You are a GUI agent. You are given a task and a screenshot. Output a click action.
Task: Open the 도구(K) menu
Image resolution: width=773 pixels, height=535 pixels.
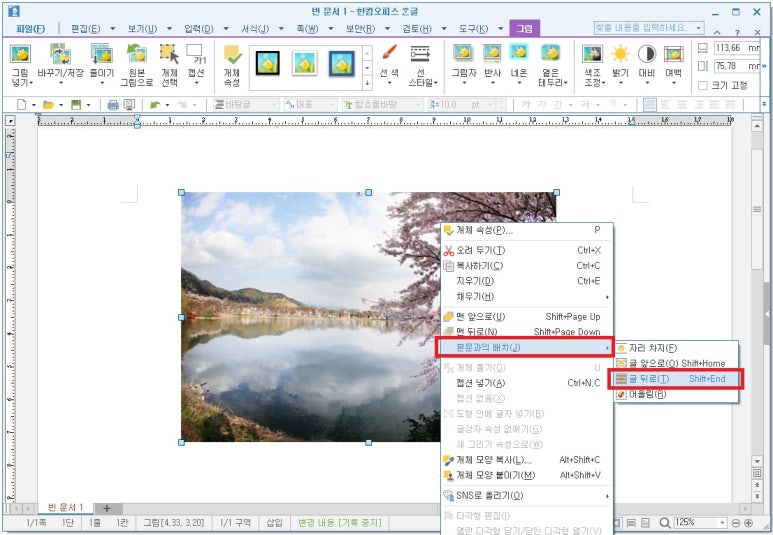click(473, 29)
